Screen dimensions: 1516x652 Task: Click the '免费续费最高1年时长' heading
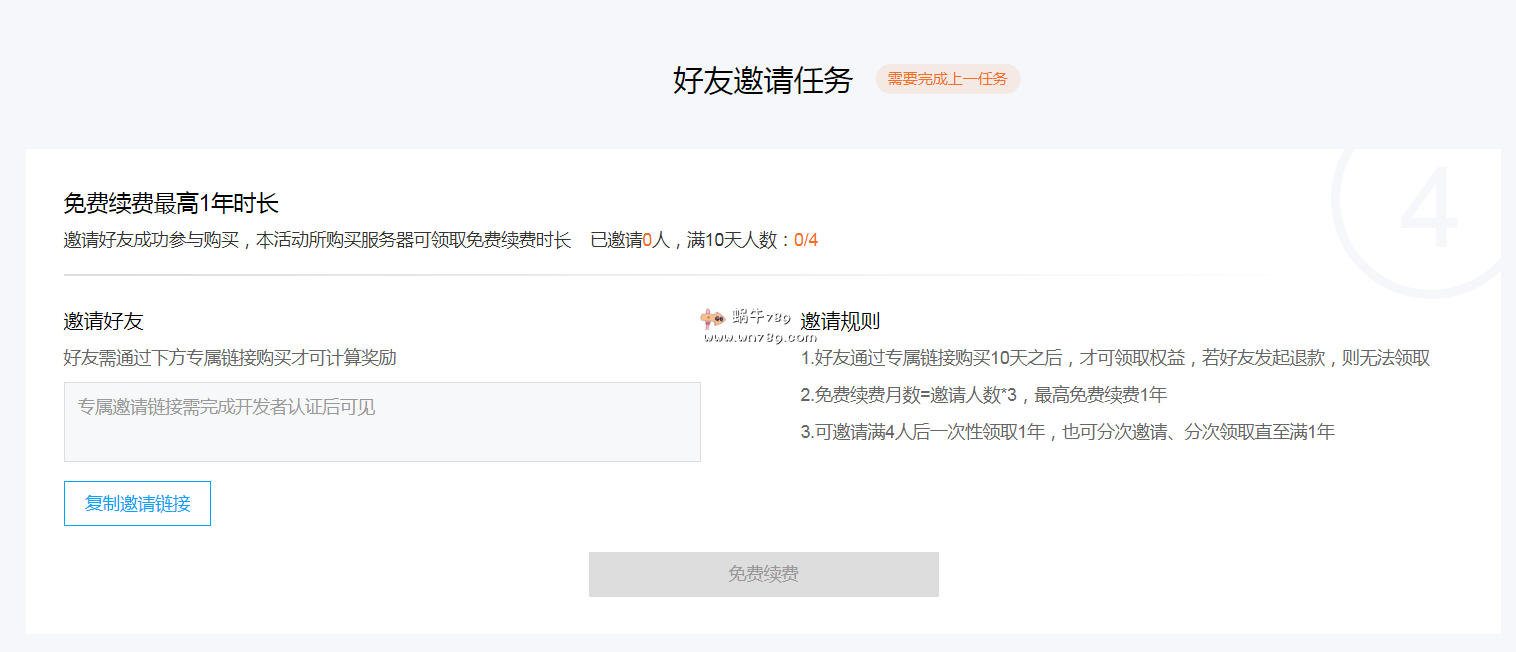coord(171,204)
